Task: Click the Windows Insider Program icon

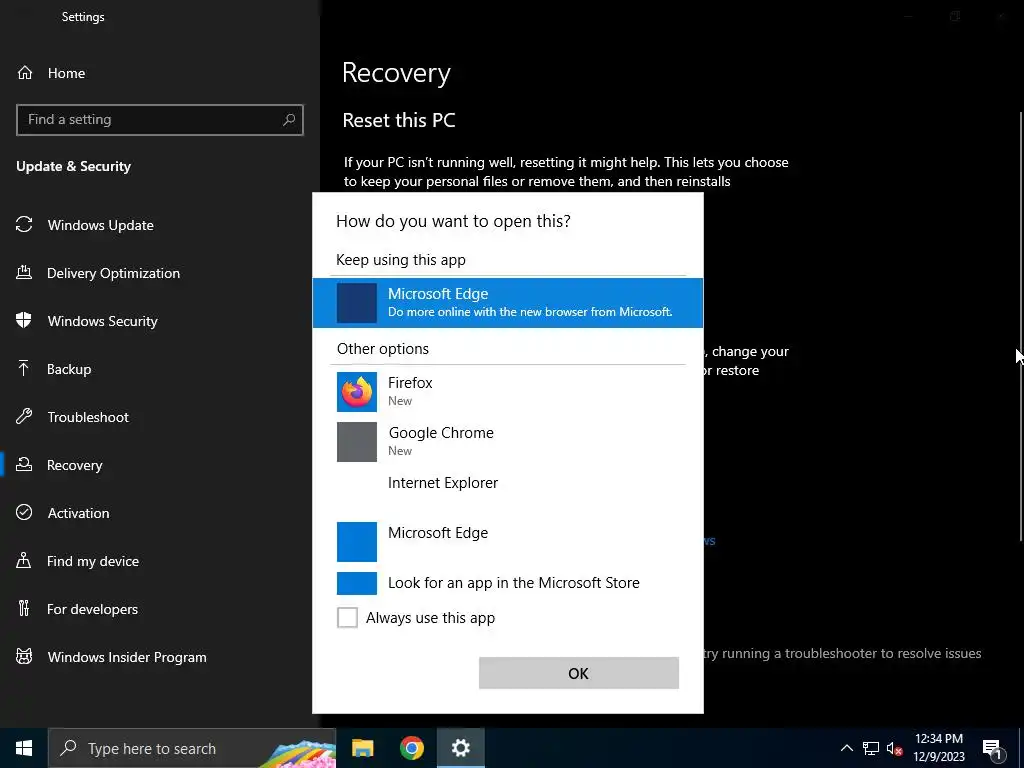Action: click(x=24, y=656)
